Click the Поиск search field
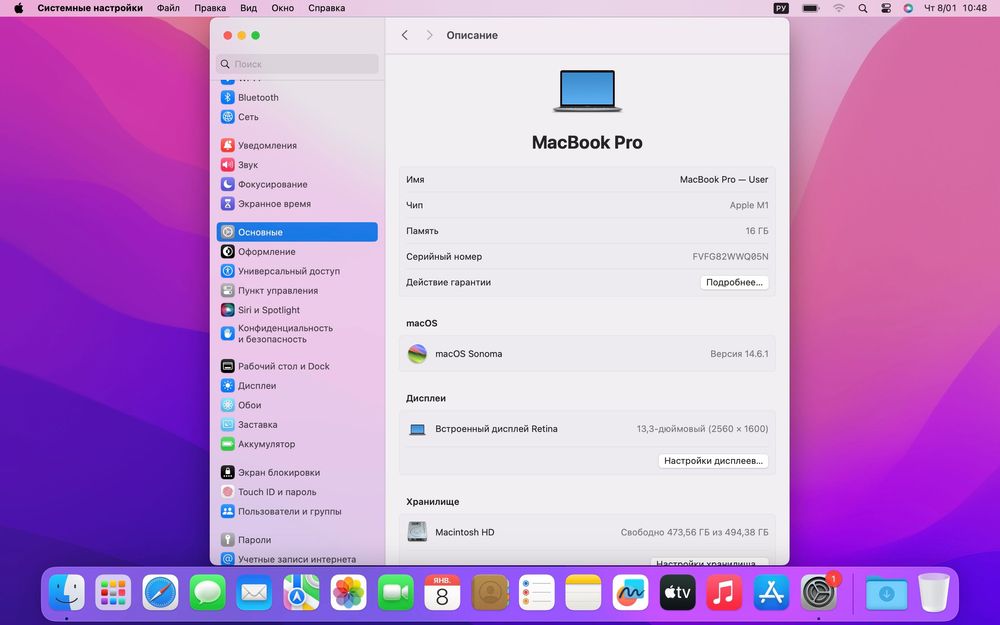Image resolution: width=1000 pixels, height=625 pixels. tap(297, 64)
